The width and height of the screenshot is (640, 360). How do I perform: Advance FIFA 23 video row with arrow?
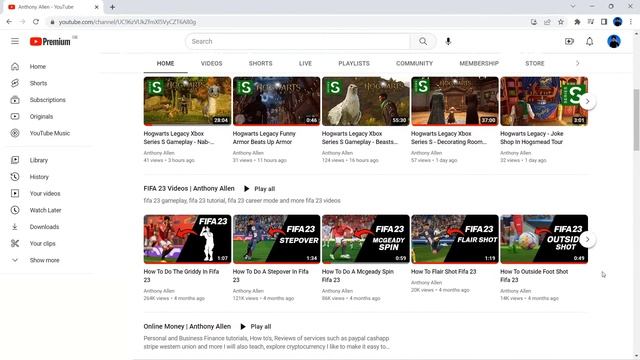click(587, 239)
